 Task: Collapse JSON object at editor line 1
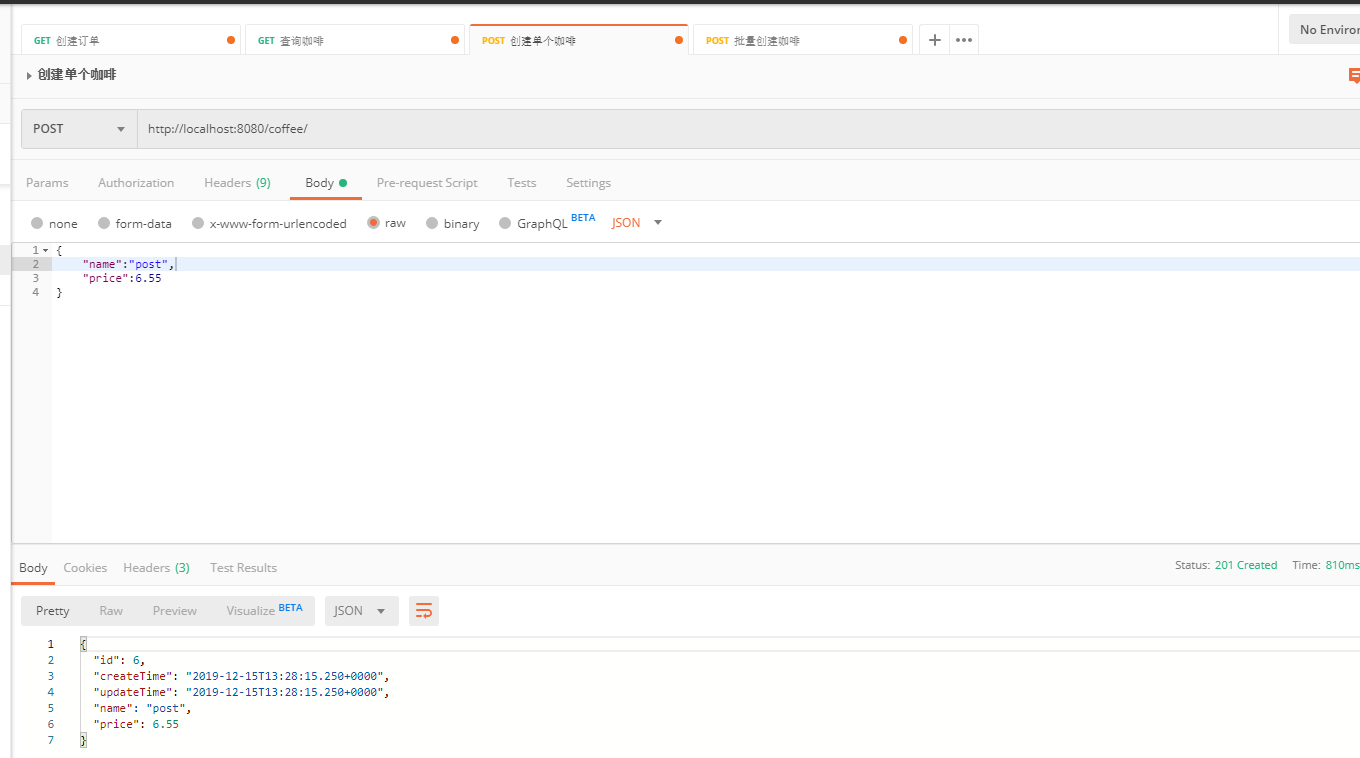(46, 250)
